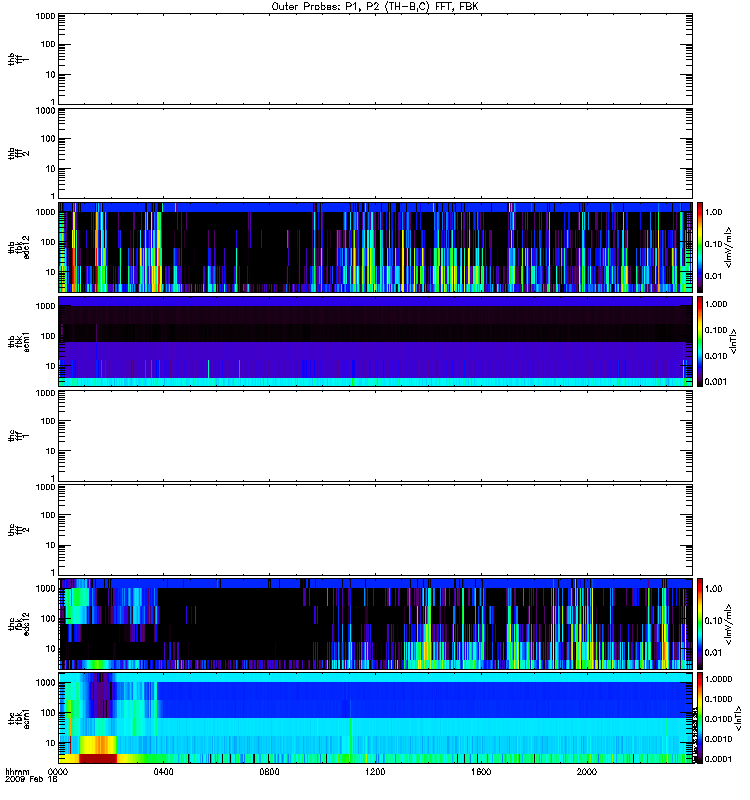The height and width of the screenshot is (800, 750).
Task: Click the thc fbk edc12 spectrogram panel
Action: [x=375, y=623]
